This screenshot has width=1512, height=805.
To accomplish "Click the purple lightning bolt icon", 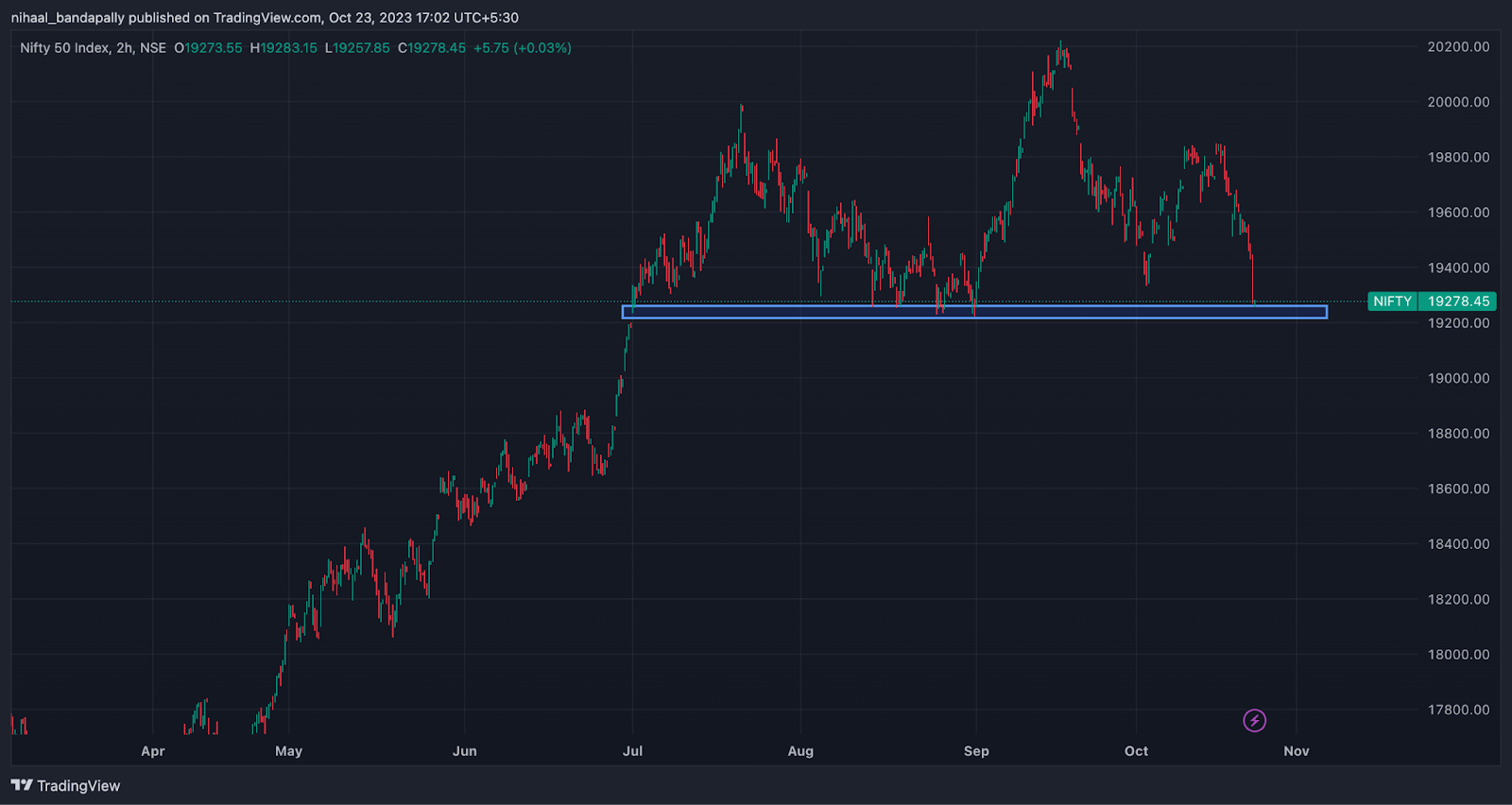I will [x=1254, y=721].
